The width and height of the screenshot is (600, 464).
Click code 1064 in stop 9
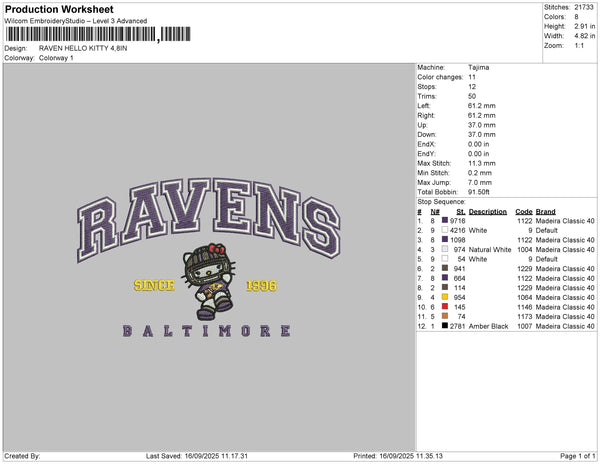pyautogui.click(x=525, y=297)
